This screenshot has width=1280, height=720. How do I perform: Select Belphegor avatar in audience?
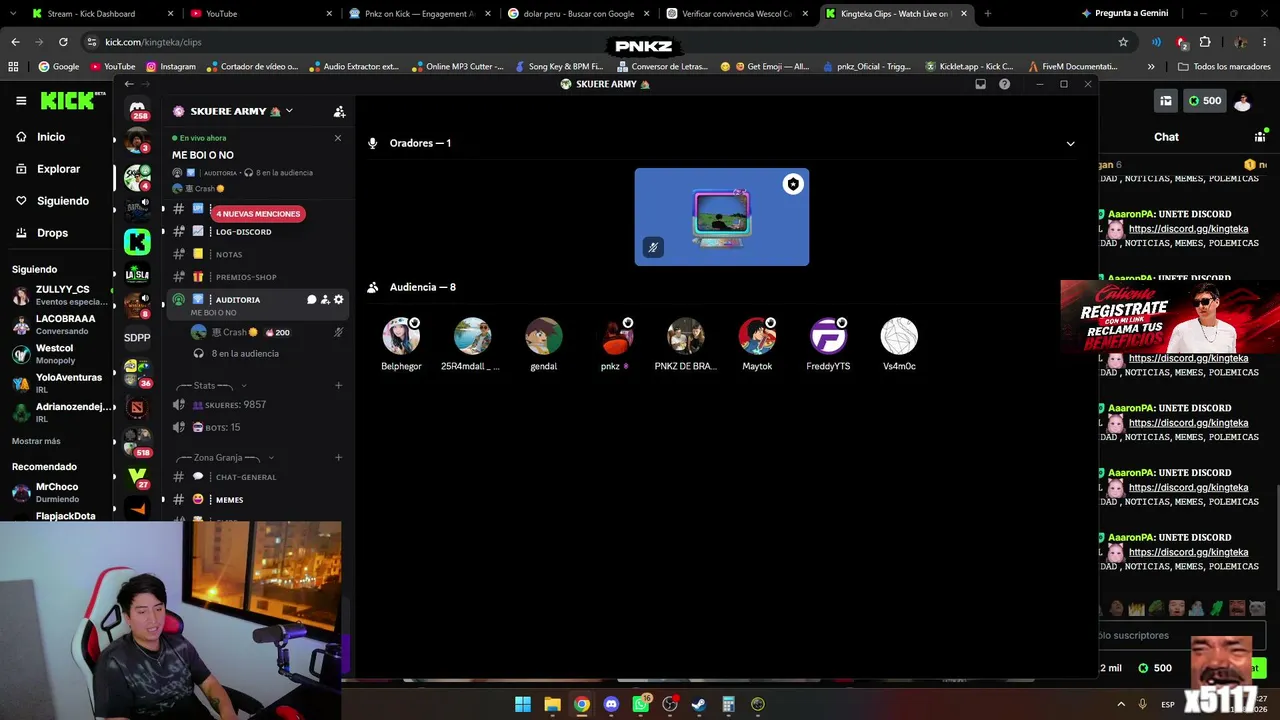coord(401,336)
